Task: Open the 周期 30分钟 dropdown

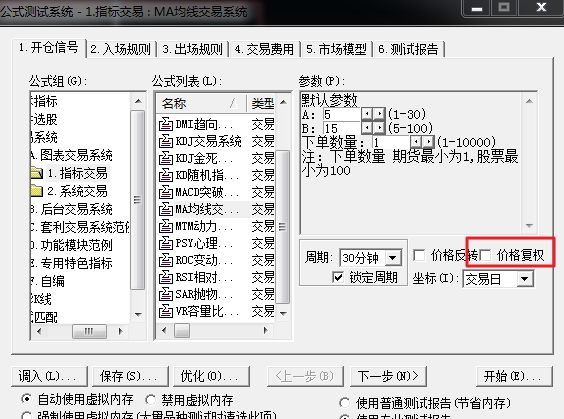Action: tap(392, 258)
